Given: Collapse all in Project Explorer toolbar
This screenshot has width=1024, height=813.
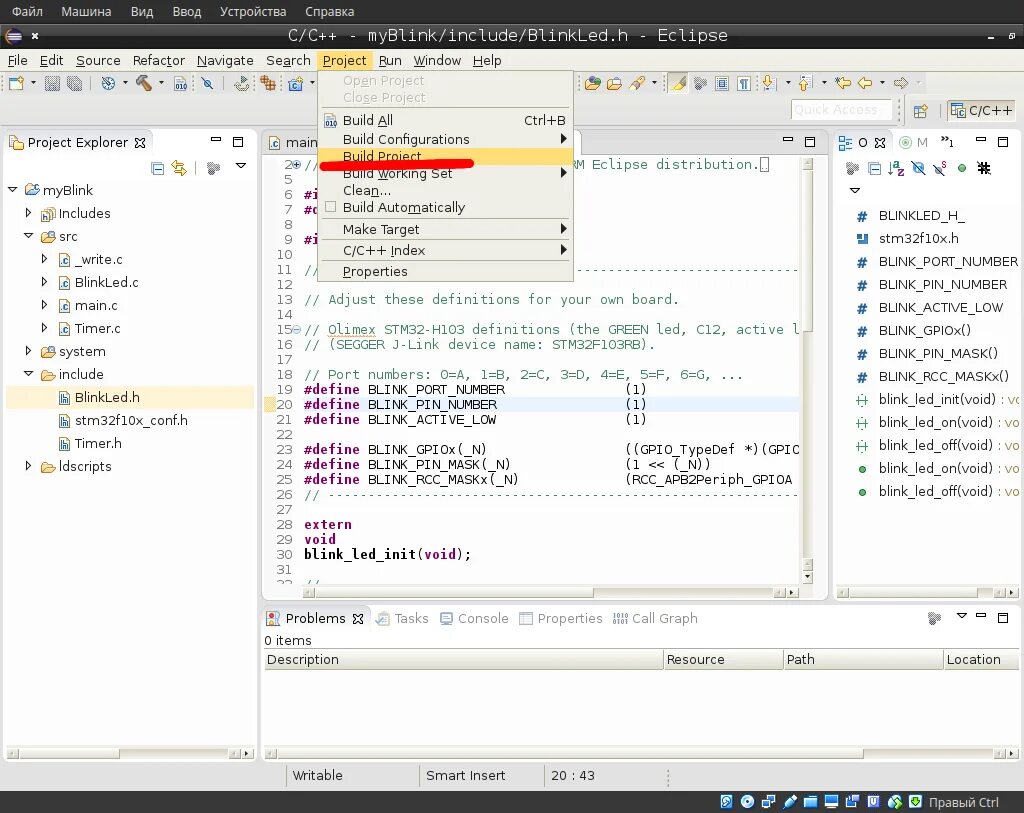Looking at the screenshot, I should 157,168.
